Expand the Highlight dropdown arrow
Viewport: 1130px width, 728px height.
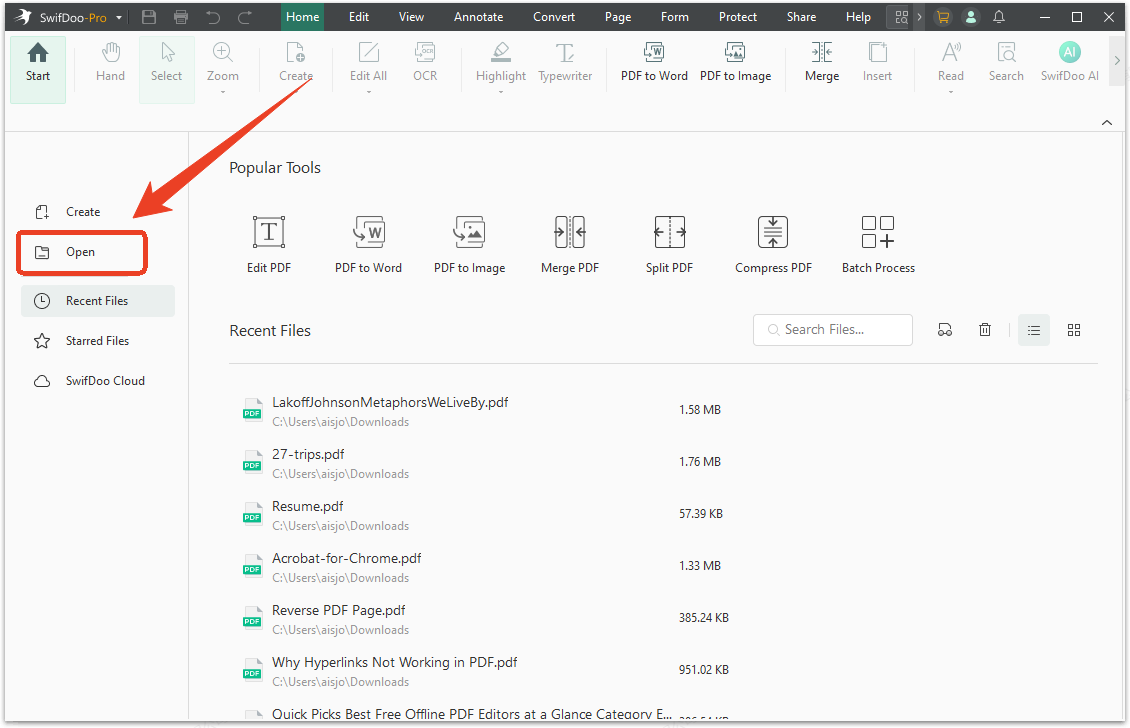pos(501,92)
